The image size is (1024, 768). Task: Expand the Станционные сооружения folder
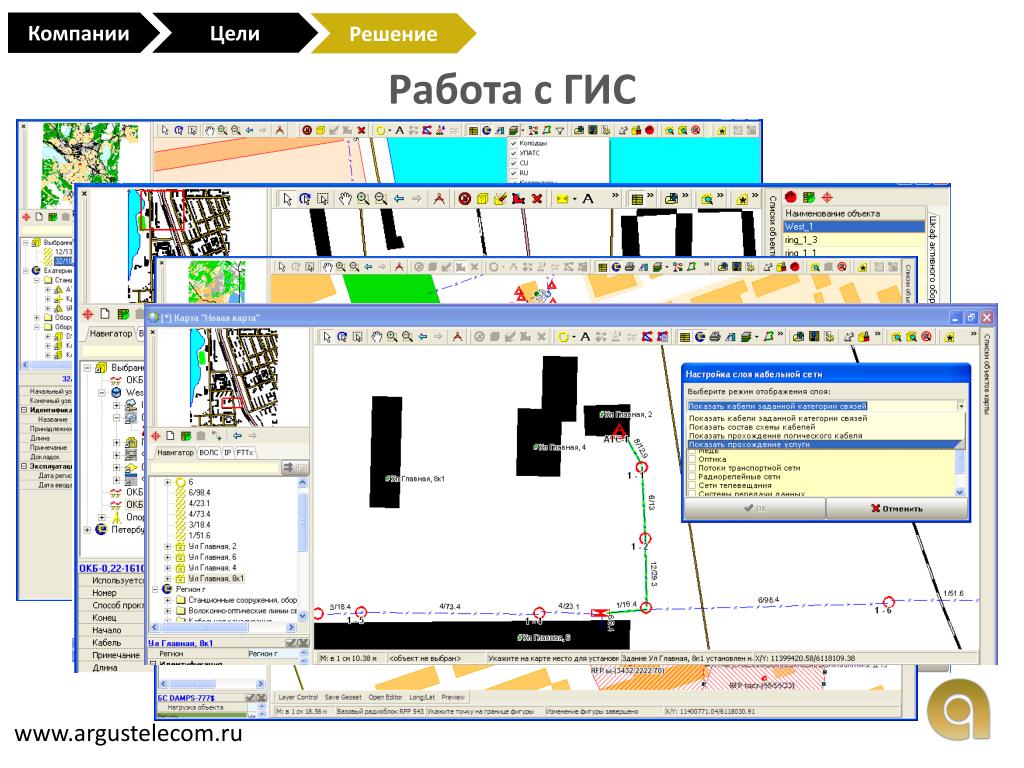coord(167,600)
